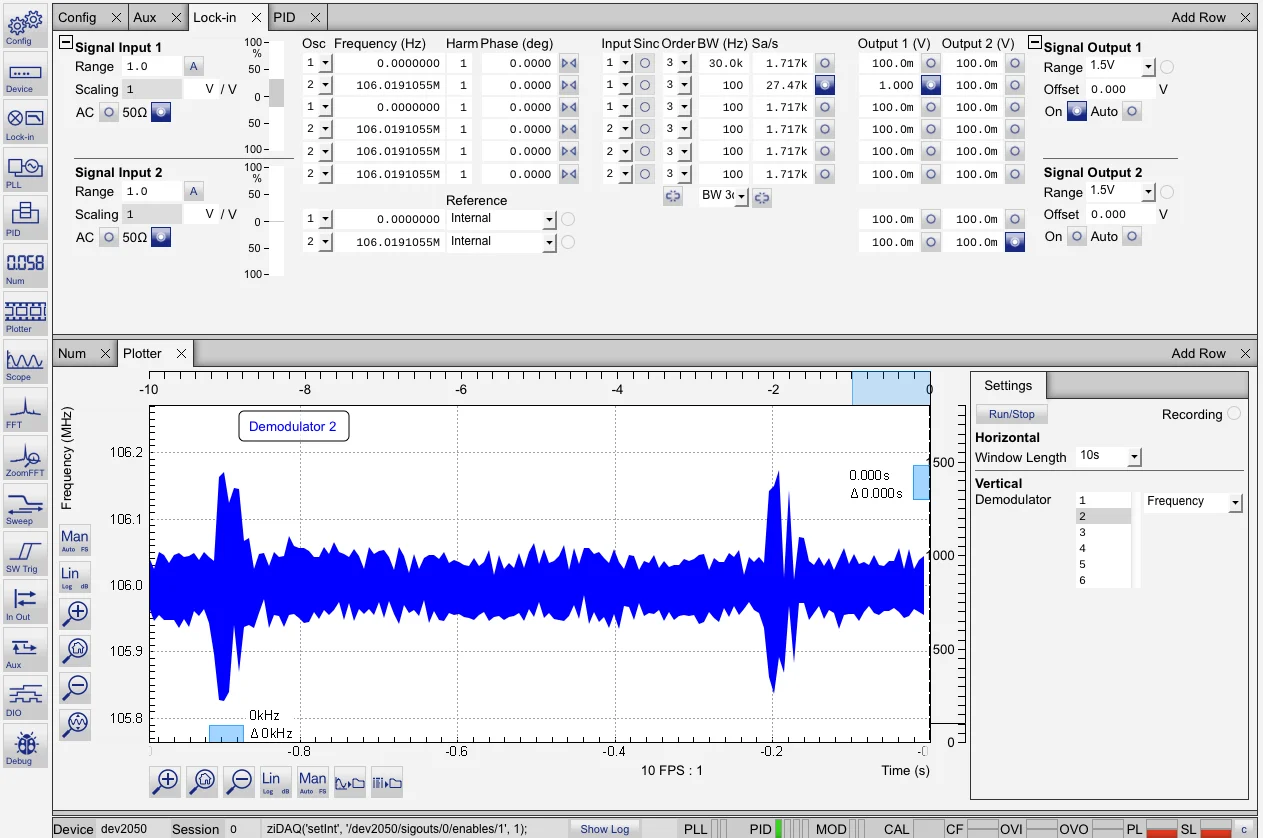Screen dimensions: 1263x838
Task: Open the Scope sidebar icon
Action: point(24,363)
